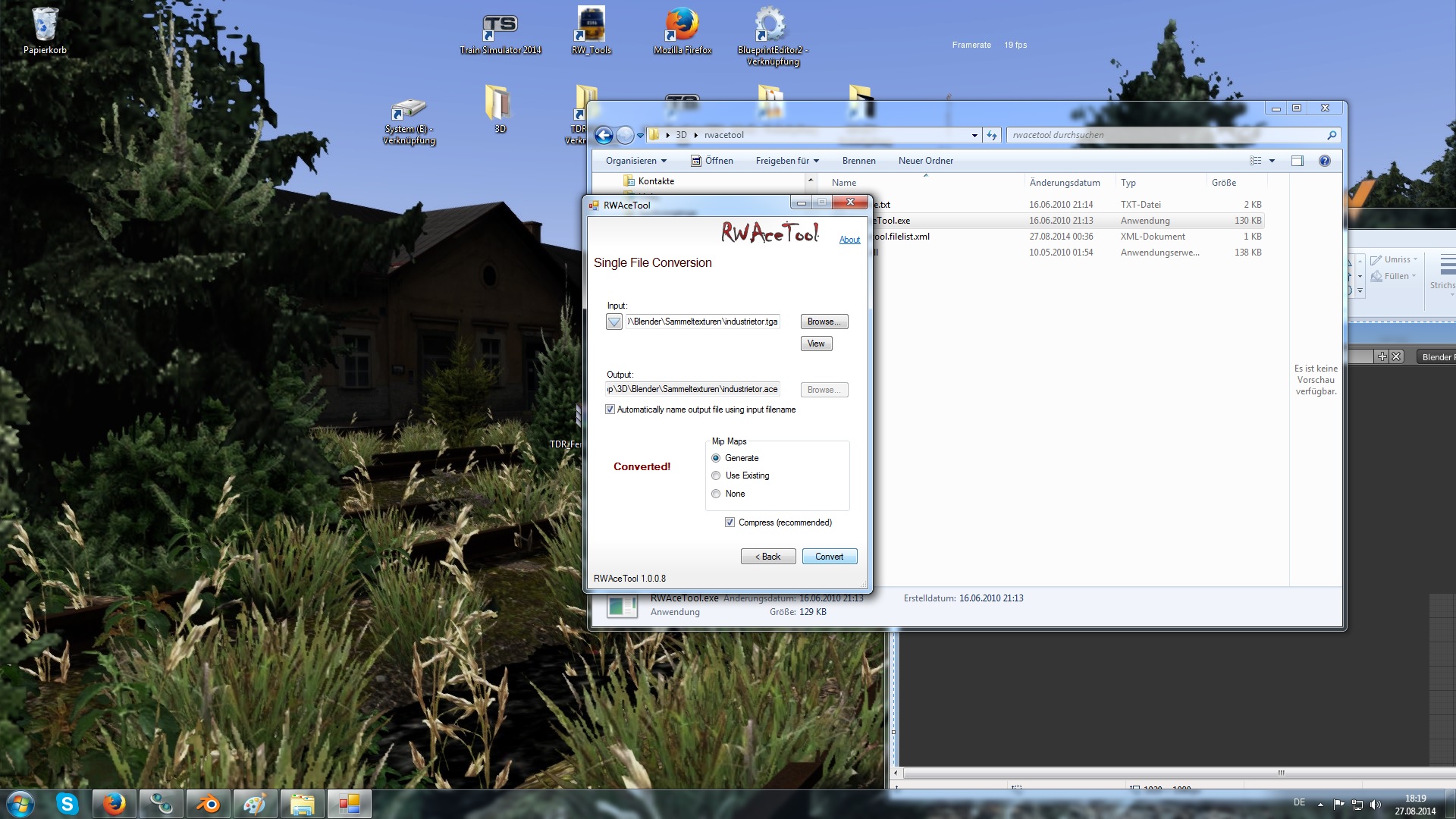Refresh the Explorer address bar location

coord(992,135)
